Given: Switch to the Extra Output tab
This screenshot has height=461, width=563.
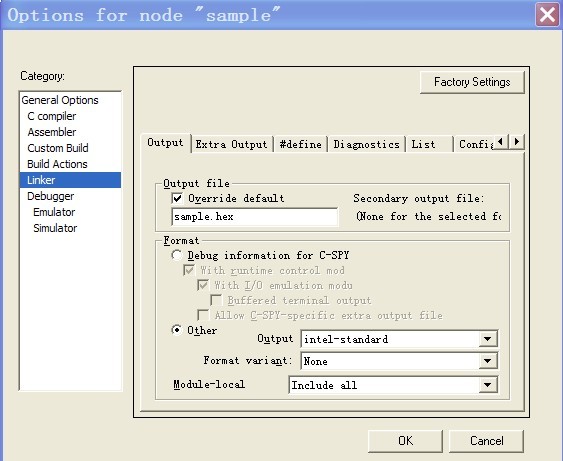Looking at the screenshot, I should [232, 144].
